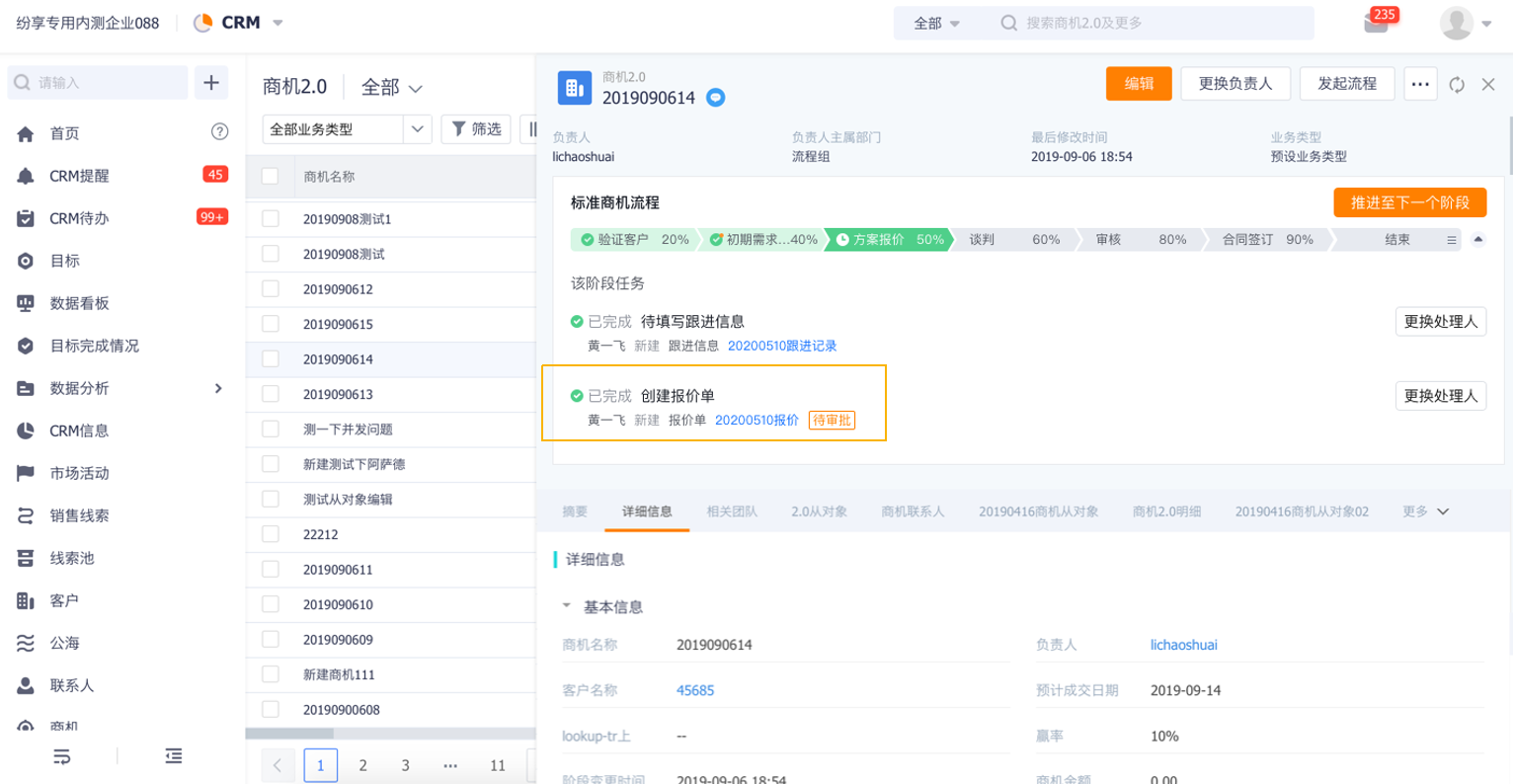Screen dimensions: 1513x784
Task: Click the help question mark icon beside 首页
Action: pos(220,131)
